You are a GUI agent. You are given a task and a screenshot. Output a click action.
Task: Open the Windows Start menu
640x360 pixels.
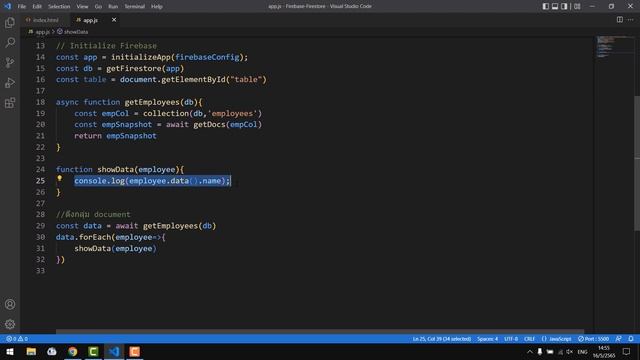pyautogui.click(x=10, y=351)
